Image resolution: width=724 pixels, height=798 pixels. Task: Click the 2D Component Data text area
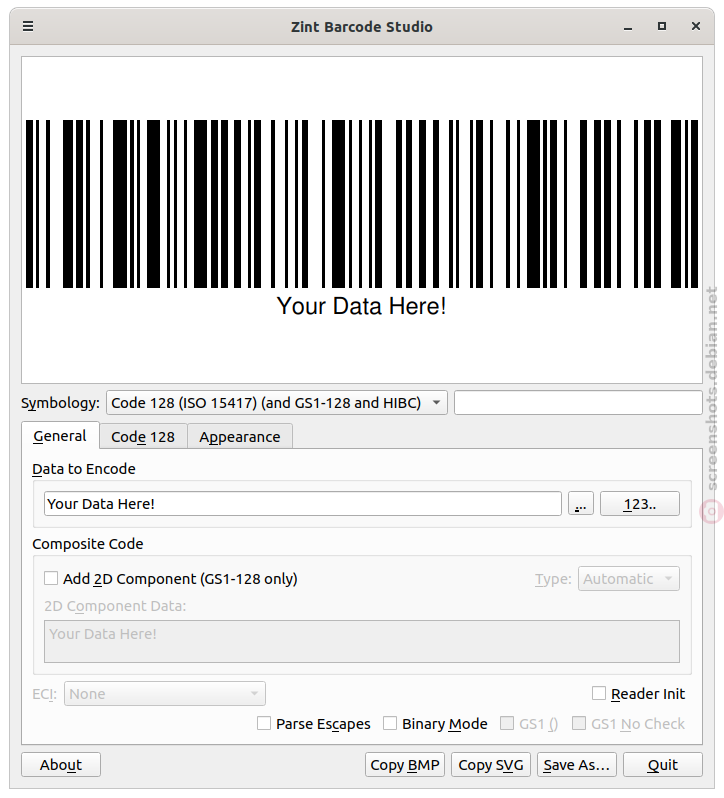[x=362, y=641]
